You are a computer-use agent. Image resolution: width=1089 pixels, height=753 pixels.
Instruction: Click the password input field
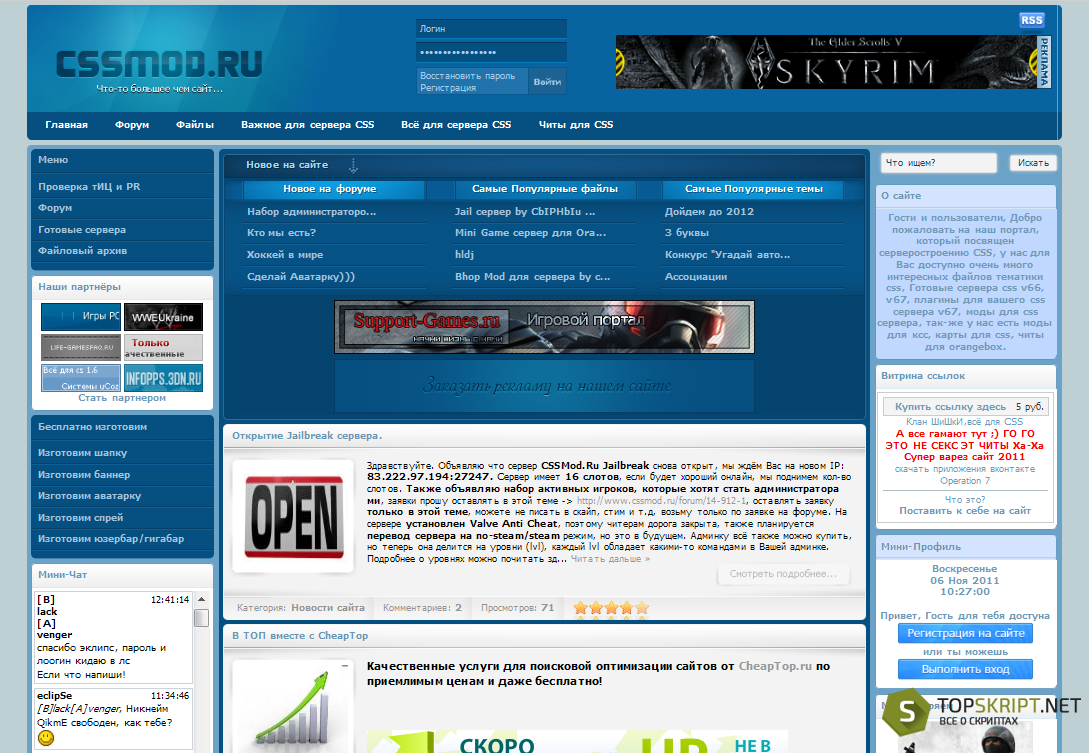point(491,52)
